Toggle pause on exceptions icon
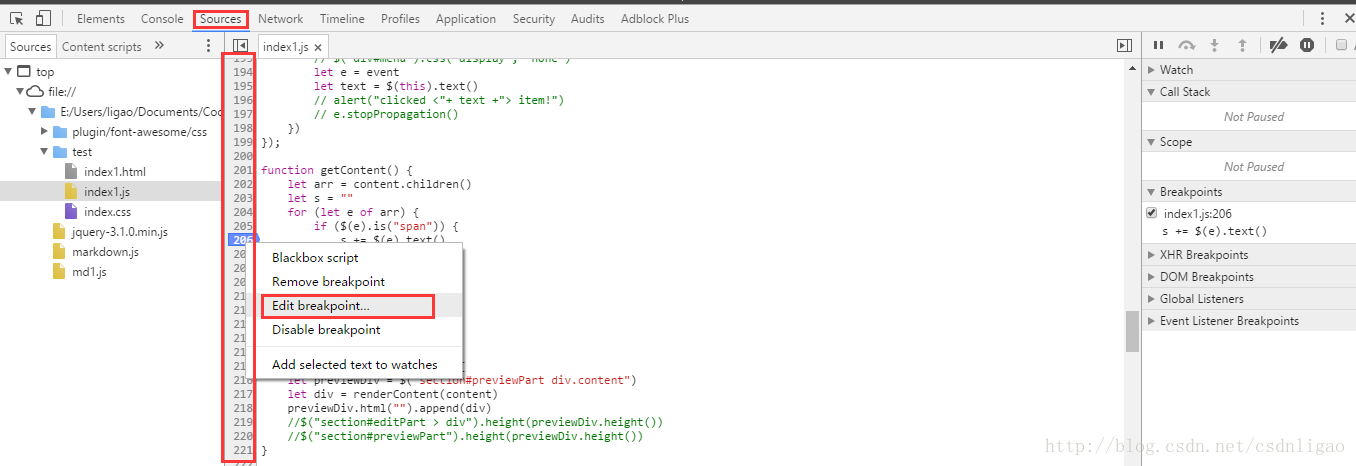The width and height of the screenshot is (1356, 466). click(1307, 45)
